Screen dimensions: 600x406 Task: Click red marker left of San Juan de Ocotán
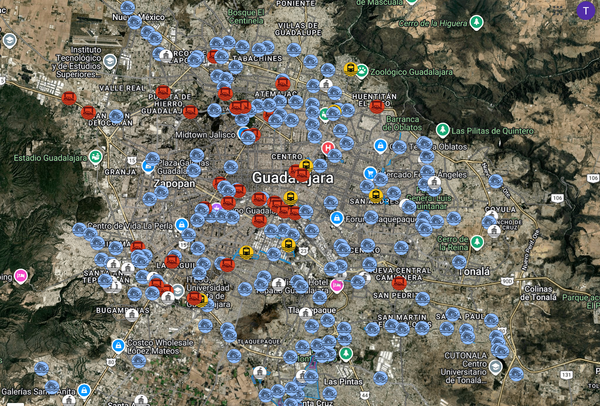pyautogui.click(x=88, y=113)
